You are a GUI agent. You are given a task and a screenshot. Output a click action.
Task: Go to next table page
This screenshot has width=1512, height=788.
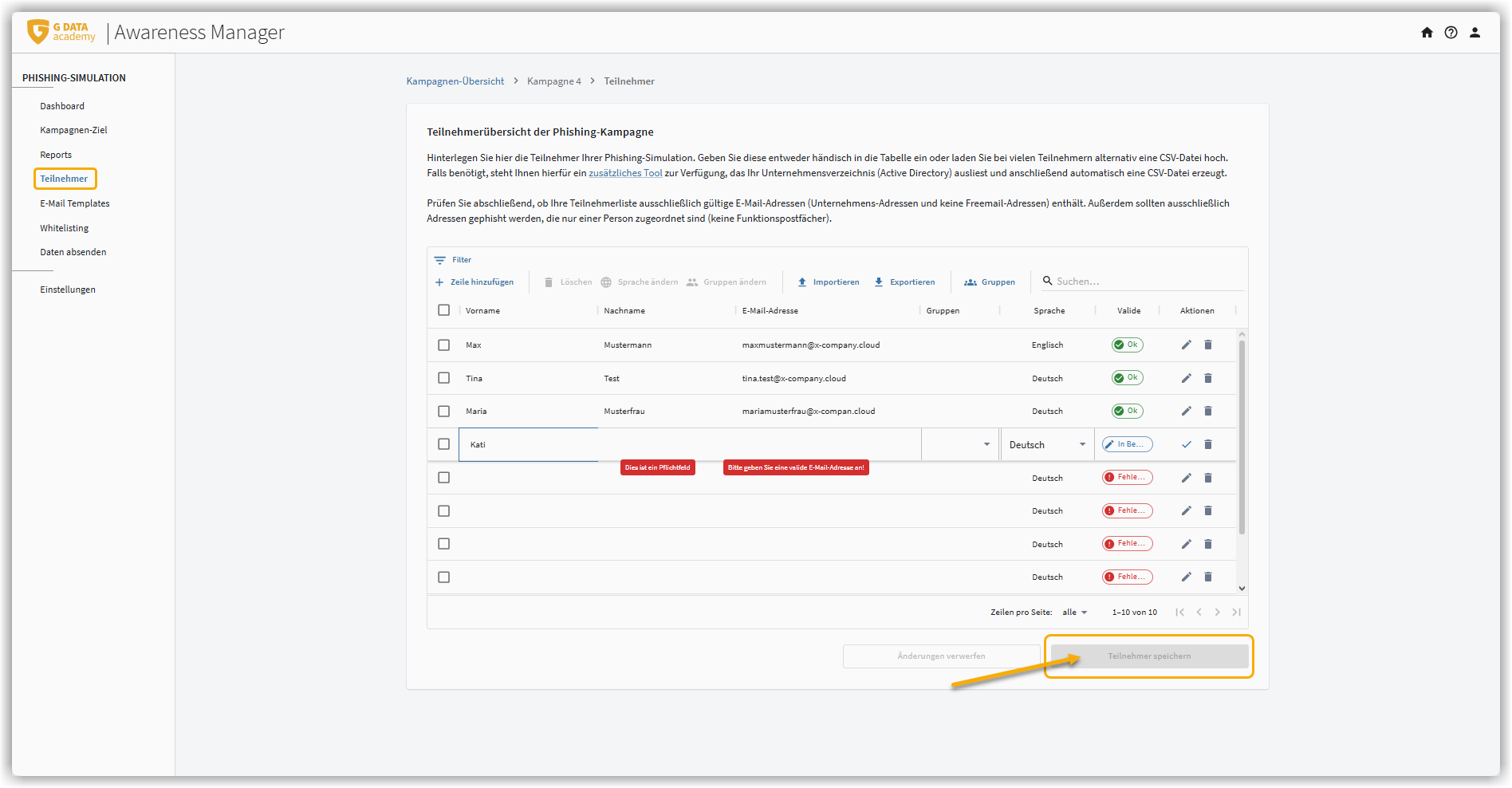(x=1217, y=613)
